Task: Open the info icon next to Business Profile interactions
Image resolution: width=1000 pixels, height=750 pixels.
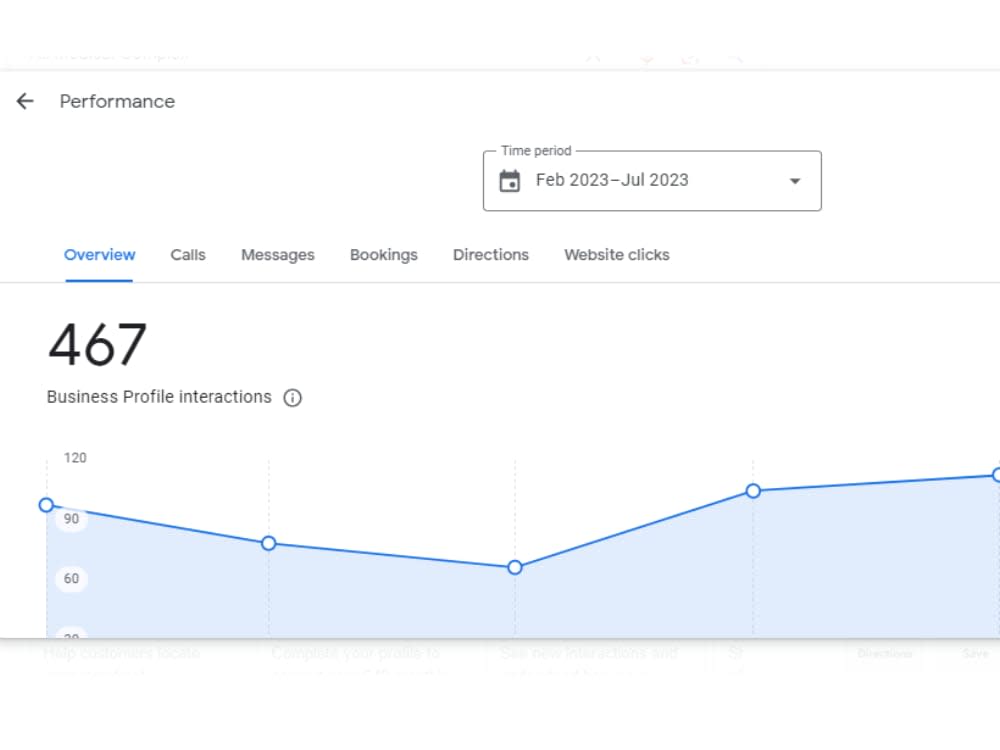Action: [x=292, y=397]
